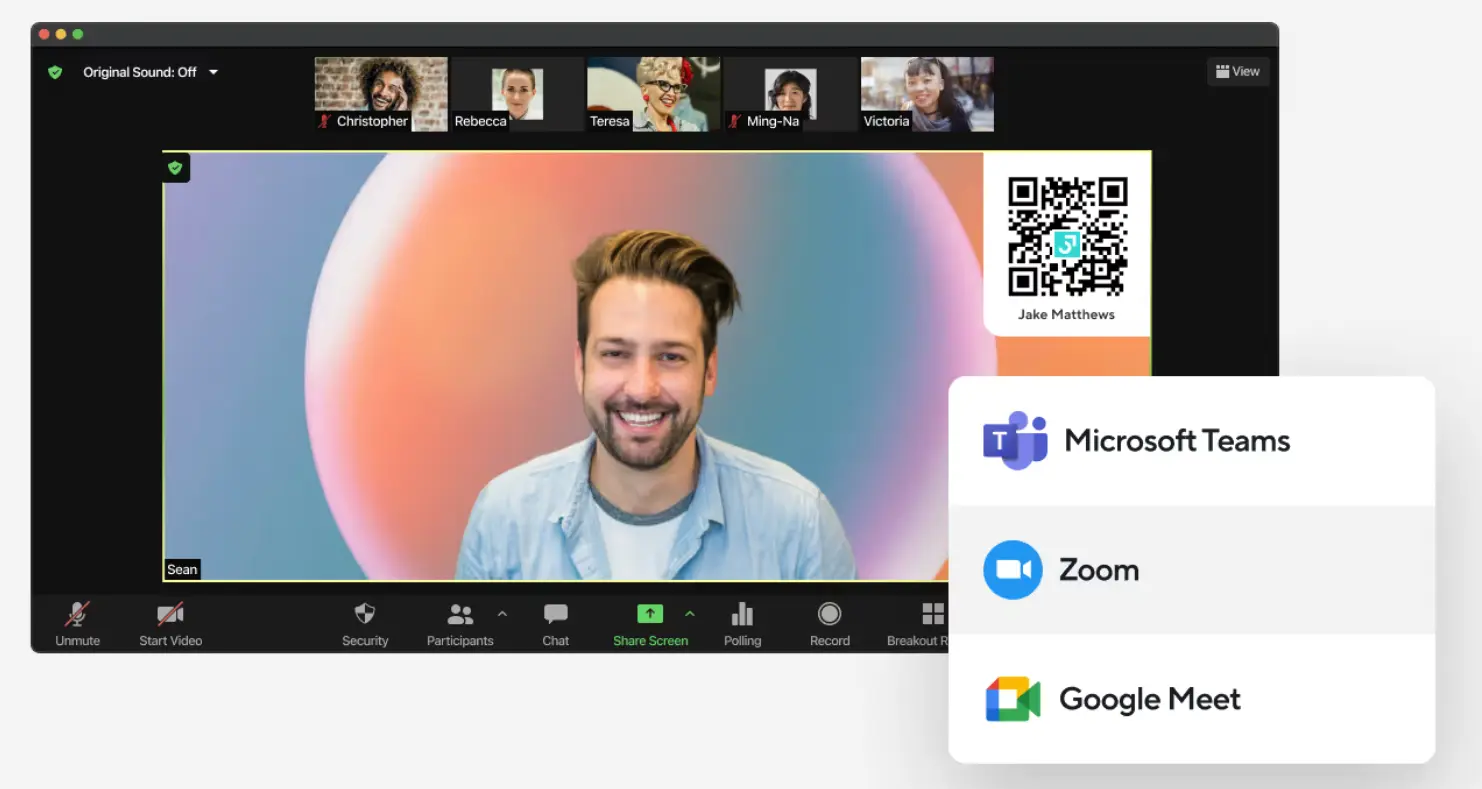
Task: Start recording with the Record button
Action: tap(830, 625)
